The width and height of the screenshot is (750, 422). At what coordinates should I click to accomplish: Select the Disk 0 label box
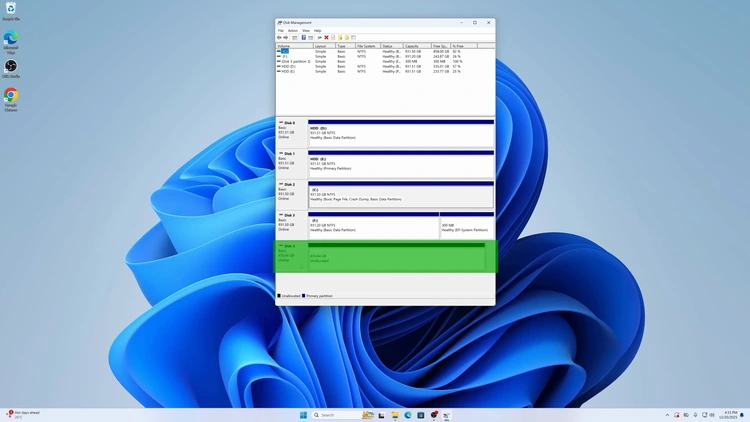(x=292, y=133)
